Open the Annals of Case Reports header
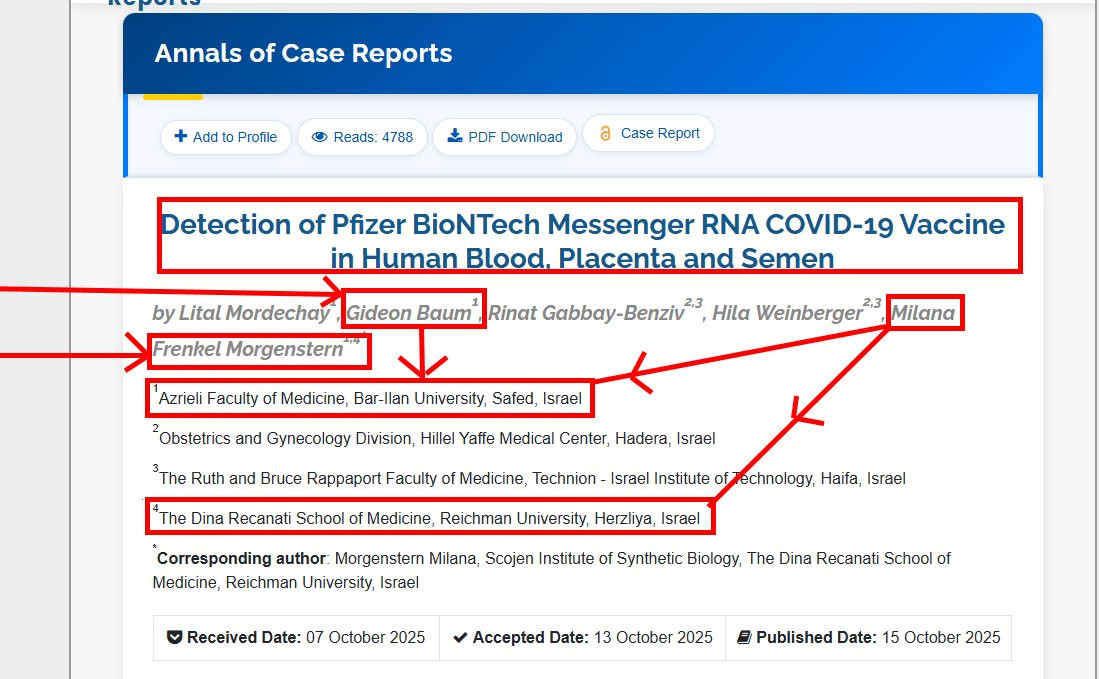1099x679 pixels. tap(303, 53)
